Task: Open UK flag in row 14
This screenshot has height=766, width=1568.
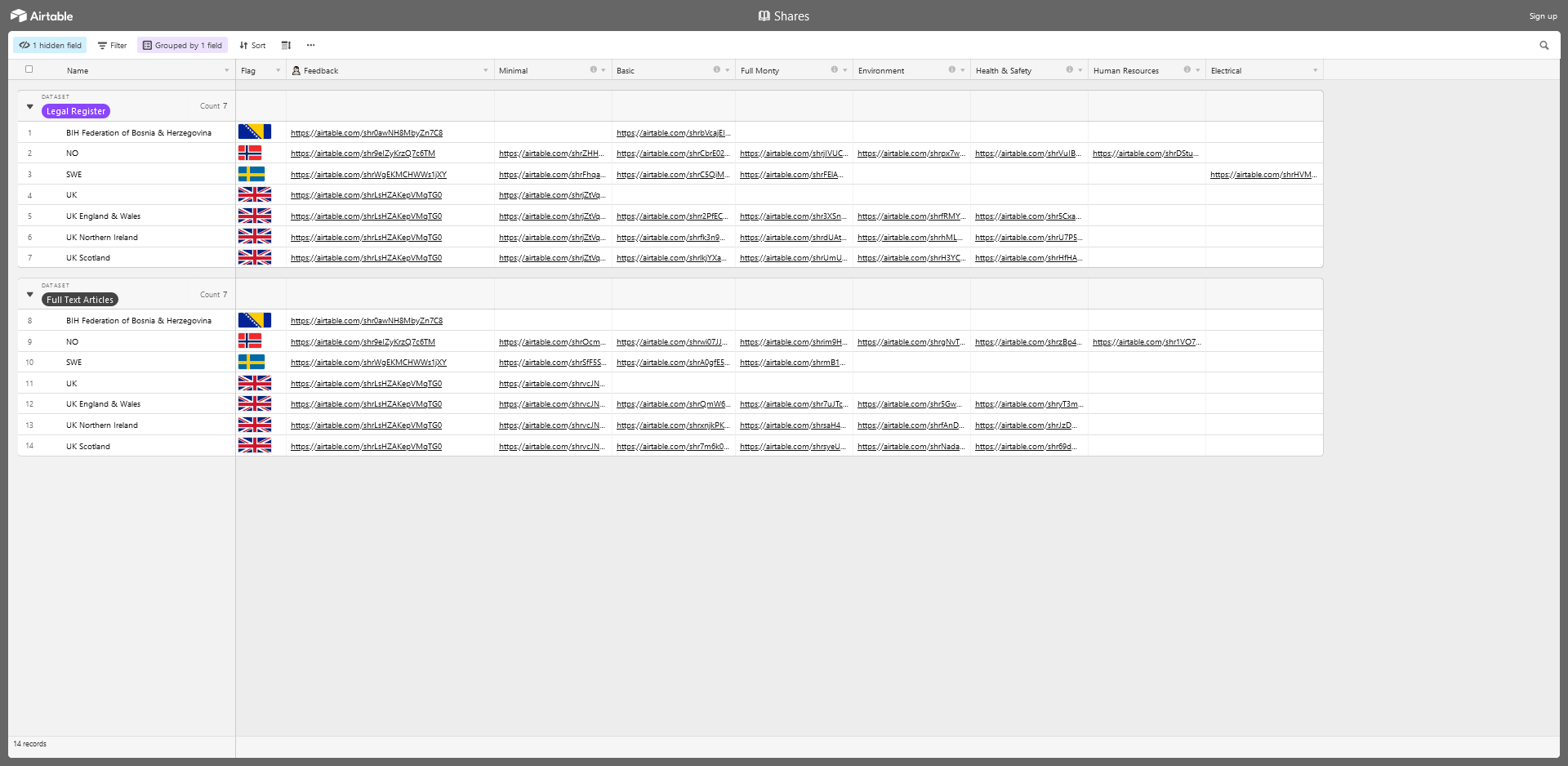Action: point(255,445)
